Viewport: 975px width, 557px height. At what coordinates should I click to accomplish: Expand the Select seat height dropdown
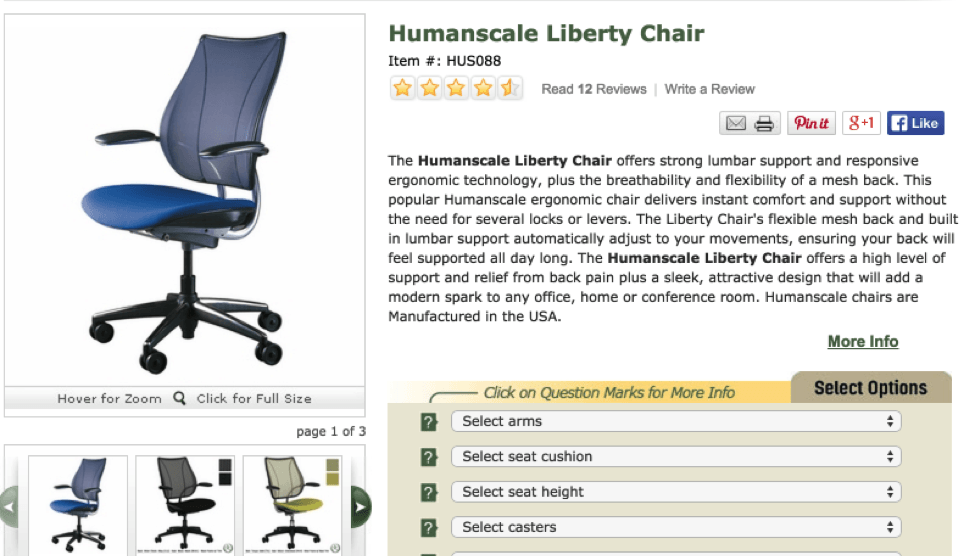pyautogui.click(x=676, y=492)
